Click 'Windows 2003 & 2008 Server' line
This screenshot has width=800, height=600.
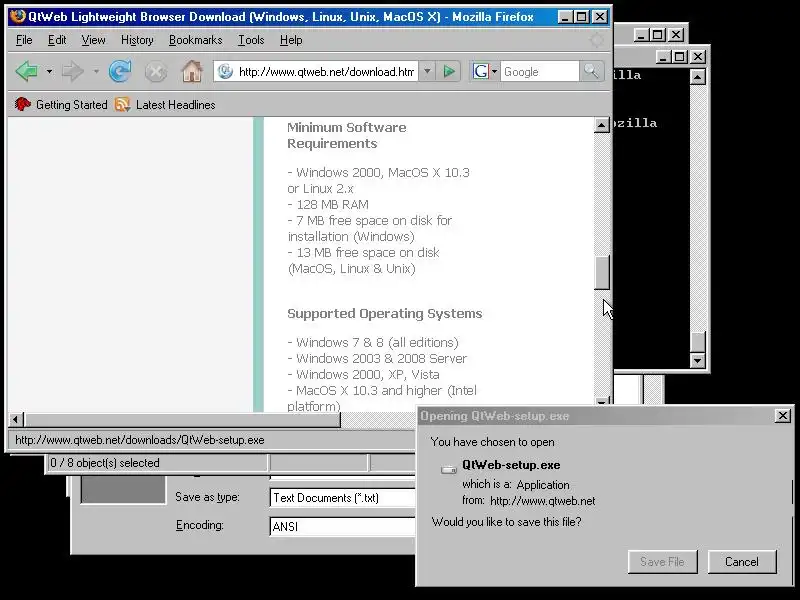click(377, 359)
